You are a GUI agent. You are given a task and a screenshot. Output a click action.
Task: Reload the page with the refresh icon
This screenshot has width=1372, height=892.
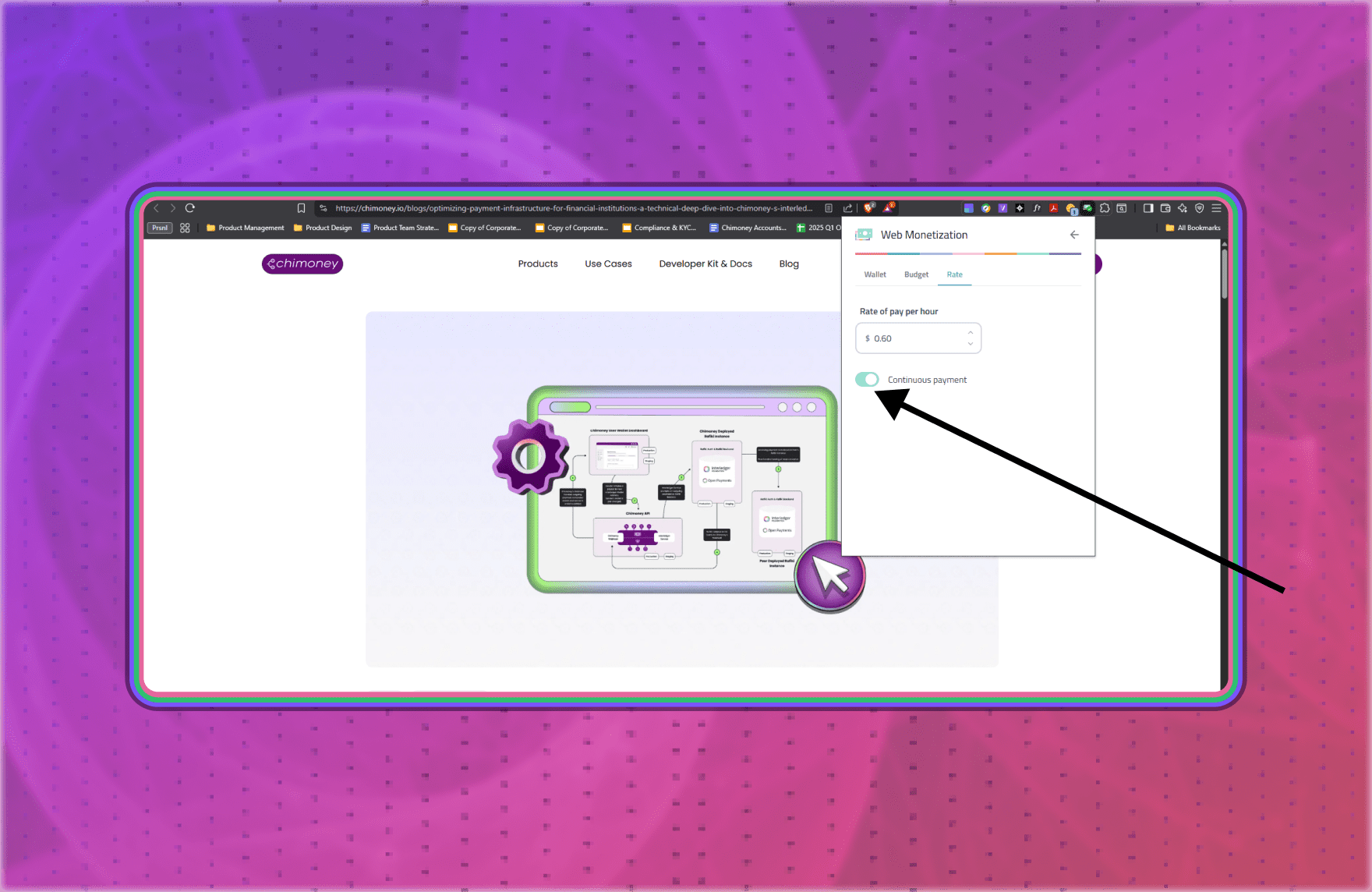pos(190,208)
